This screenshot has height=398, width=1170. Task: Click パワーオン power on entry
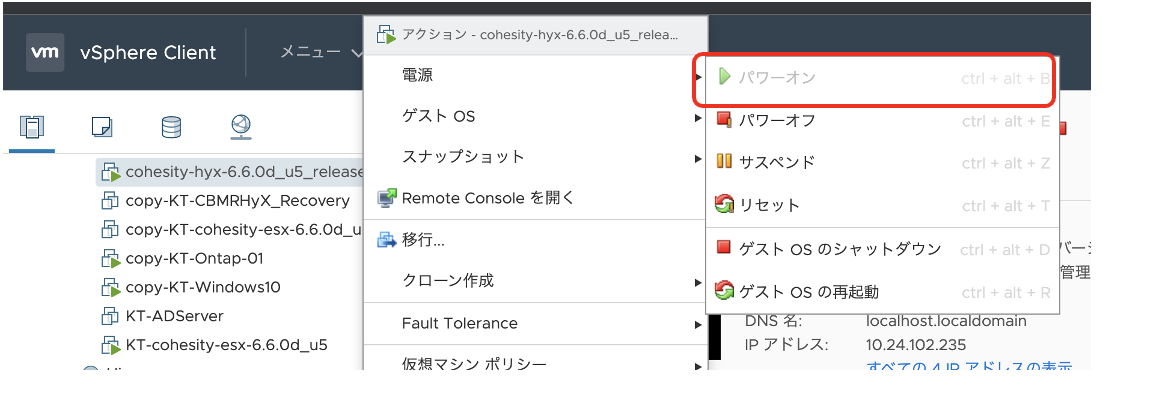(883, 78)
